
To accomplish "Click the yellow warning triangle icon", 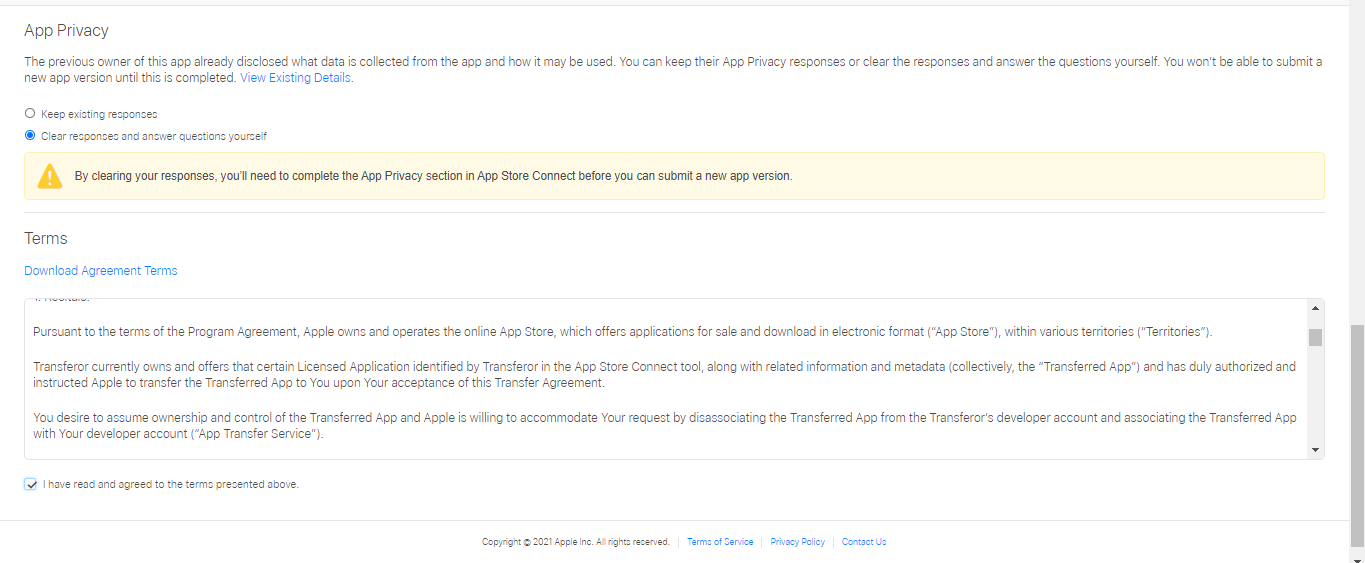I will click(x=50, y=176).
